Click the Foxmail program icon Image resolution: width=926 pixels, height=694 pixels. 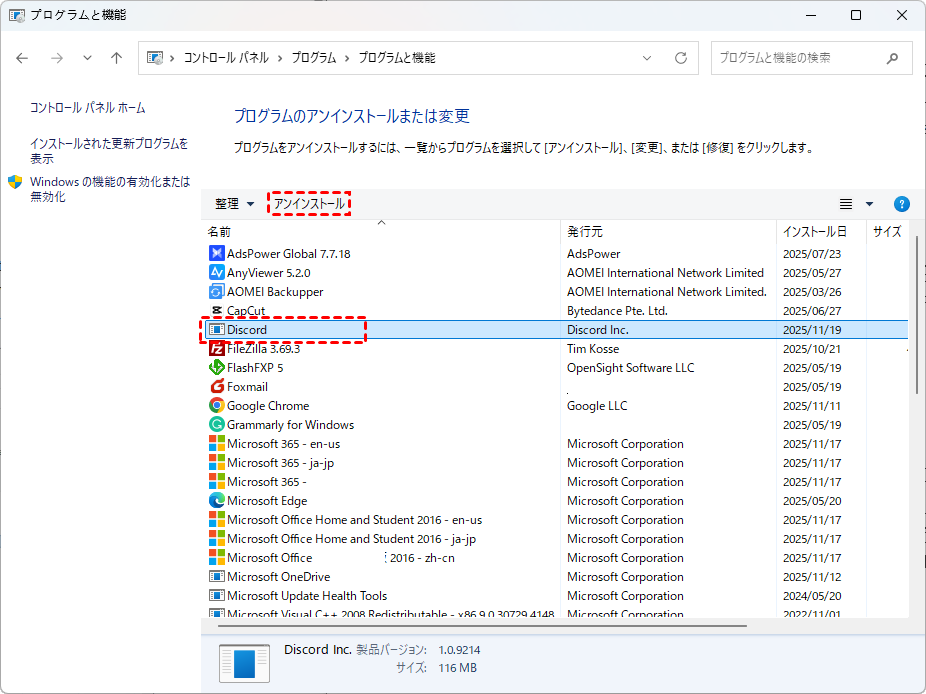(217, 387)
